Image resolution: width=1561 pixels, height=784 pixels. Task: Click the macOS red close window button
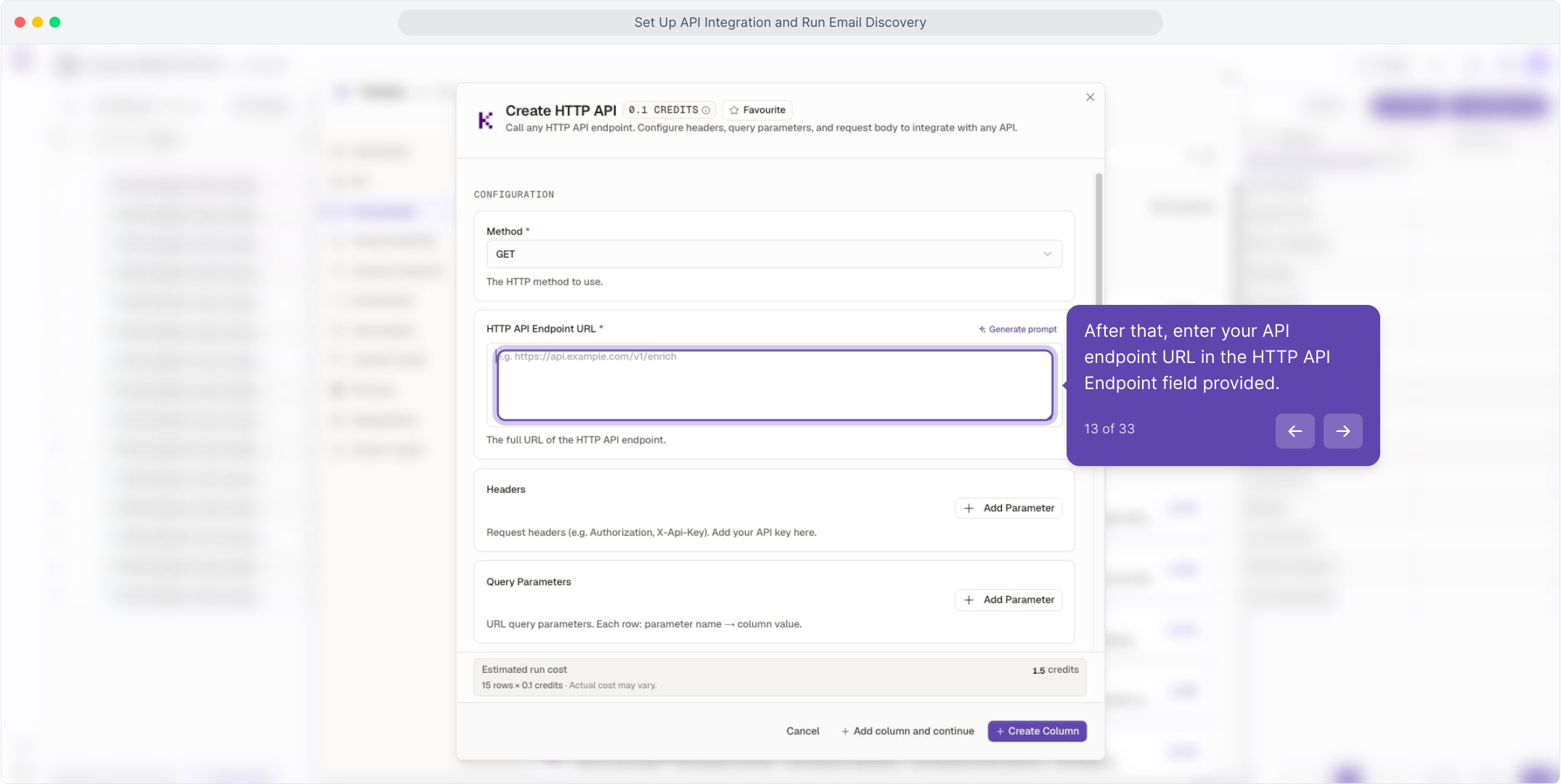[x=20, y=23]
